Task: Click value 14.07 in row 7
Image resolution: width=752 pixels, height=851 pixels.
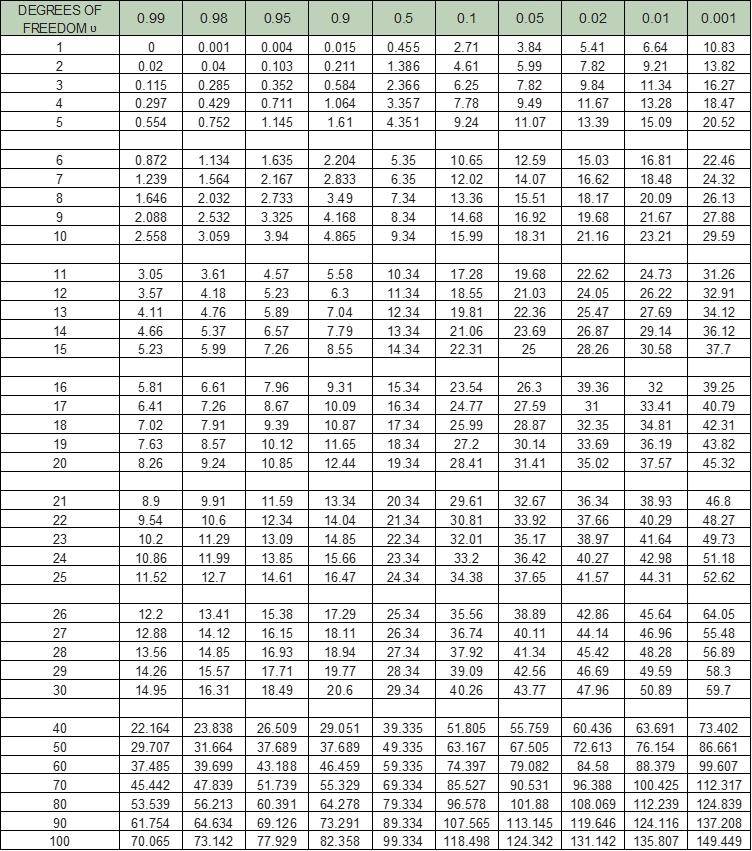Action: pyautogui.click(x=530, y=179)
